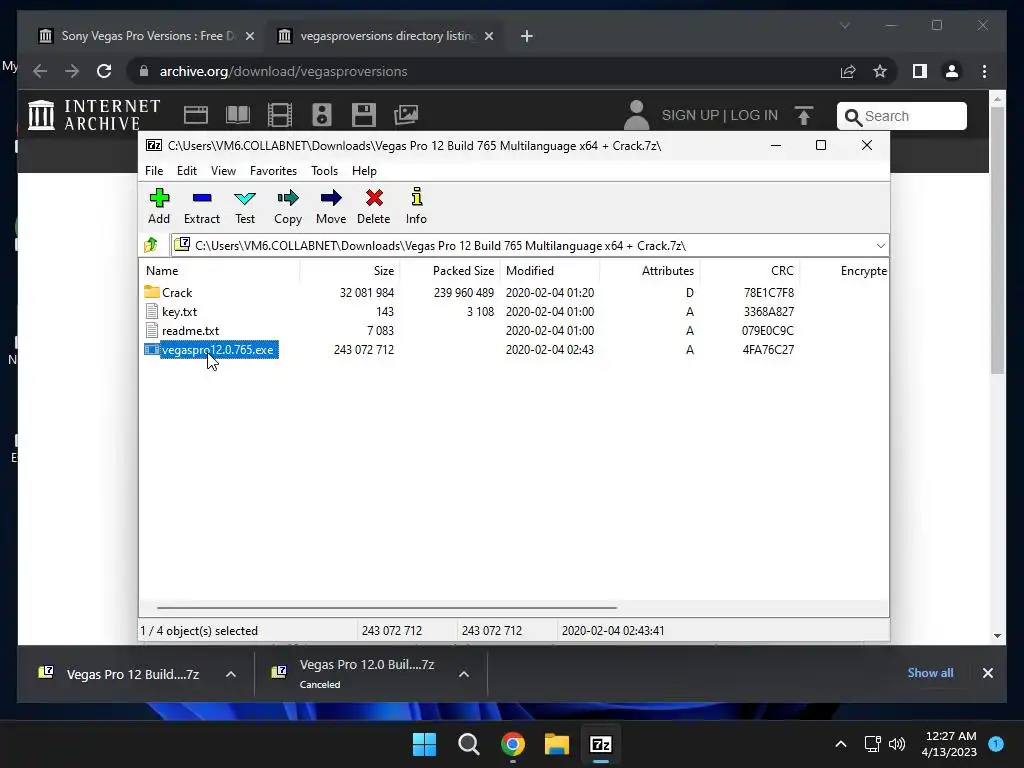
Task: Toggle Chrome side panel
Action: [x=920, y=71]
